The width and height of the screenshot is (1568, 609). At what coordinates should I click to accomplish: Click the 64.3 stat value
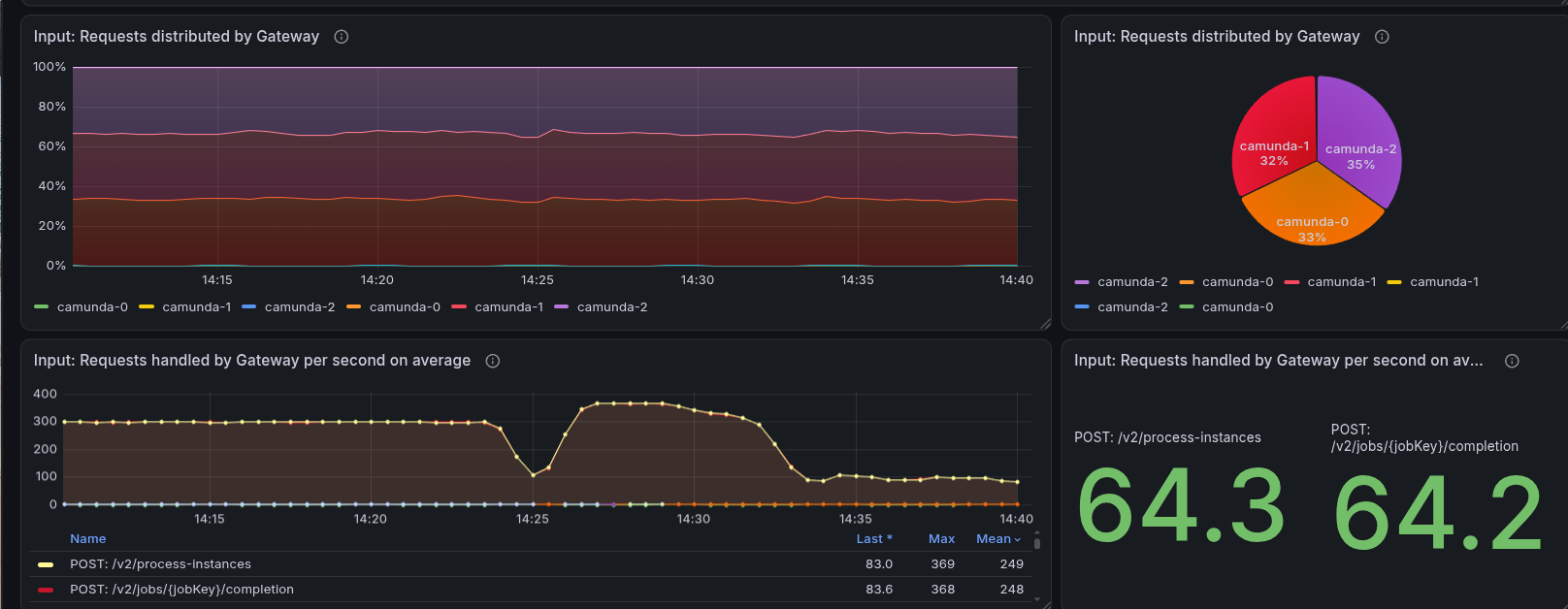click(x=1181, y=505)
